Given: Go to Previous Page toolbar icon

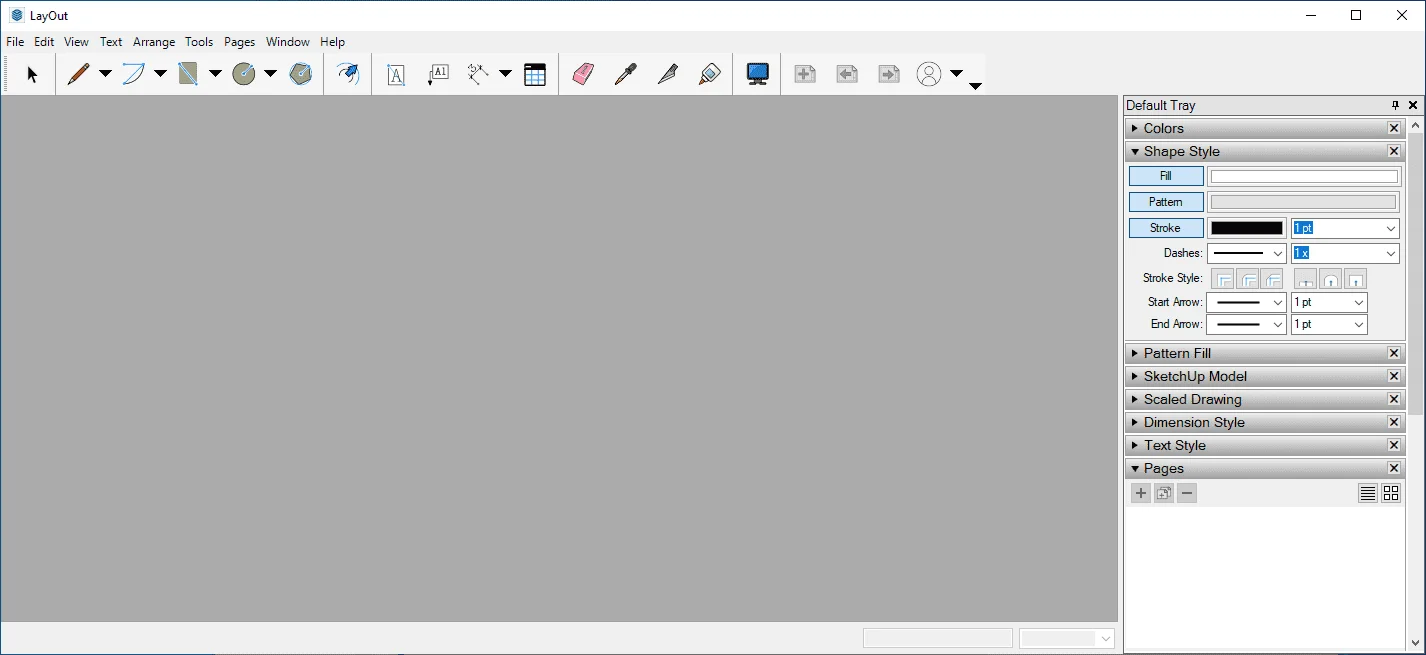Looking at the screenshot, I should 847,74.
